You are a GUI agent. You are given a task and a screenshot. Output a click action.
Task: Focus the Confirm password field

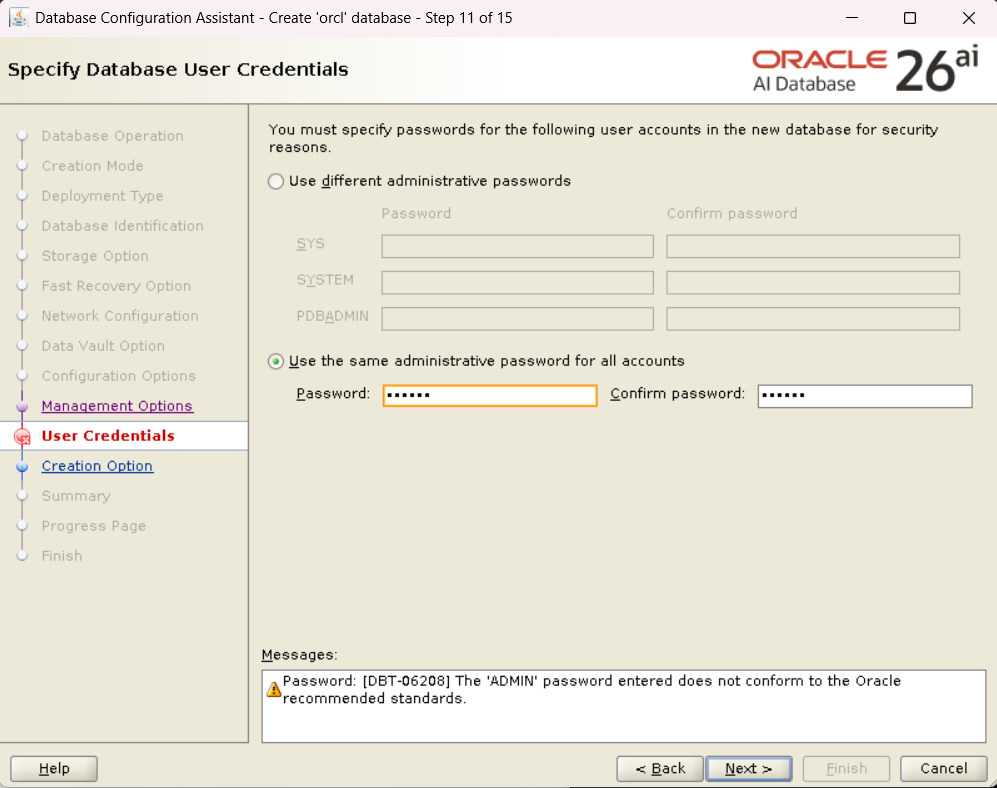[864, 396]
